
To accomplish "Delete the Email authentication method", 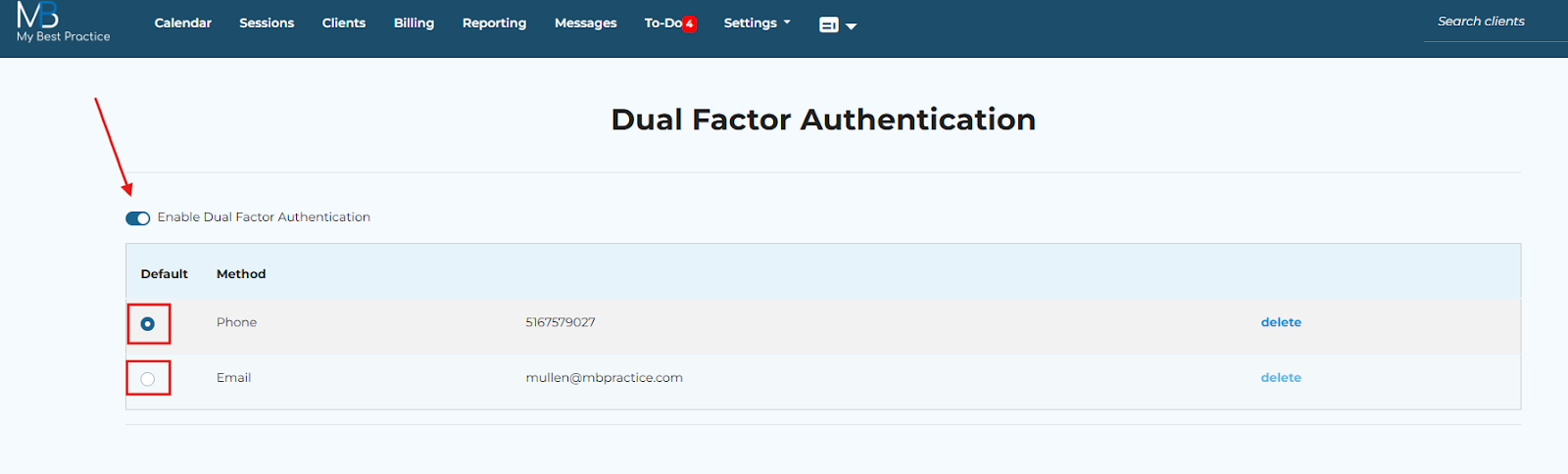I will click(1281, 377).
